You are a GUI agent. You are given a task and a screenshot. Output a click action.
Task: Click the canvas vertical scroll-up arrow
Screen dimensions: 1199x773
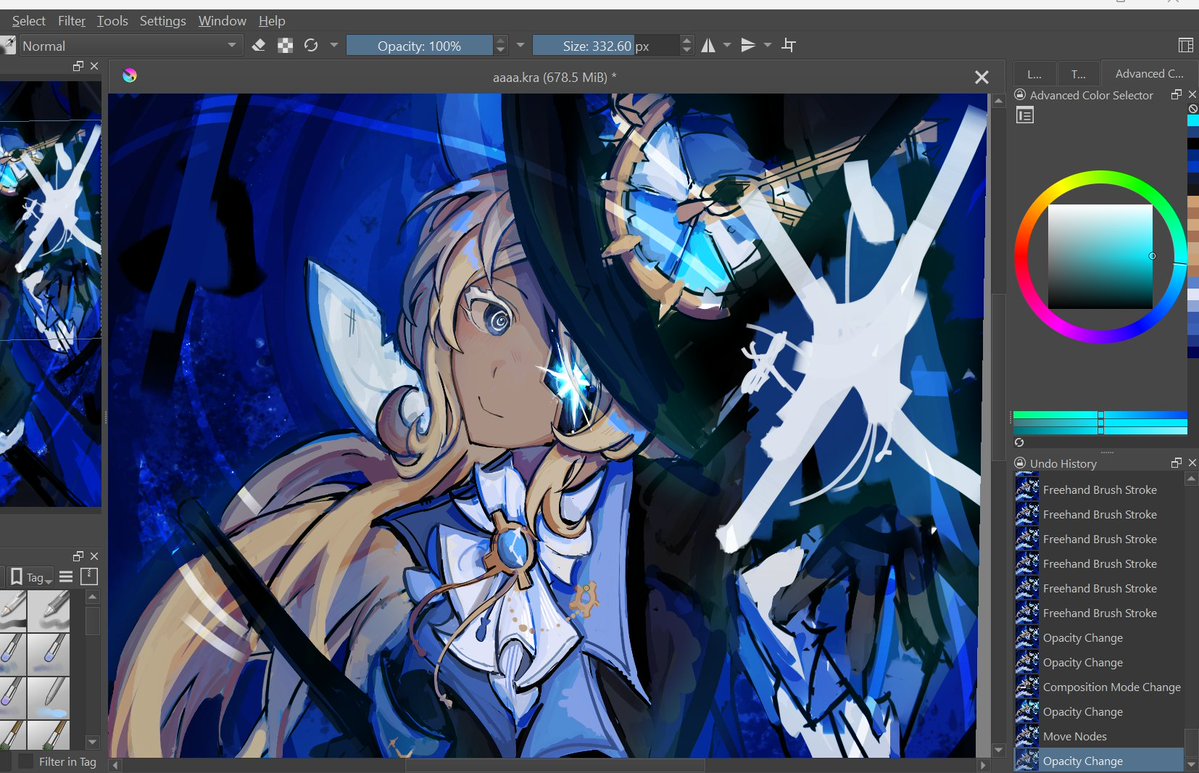pos(998,101)
